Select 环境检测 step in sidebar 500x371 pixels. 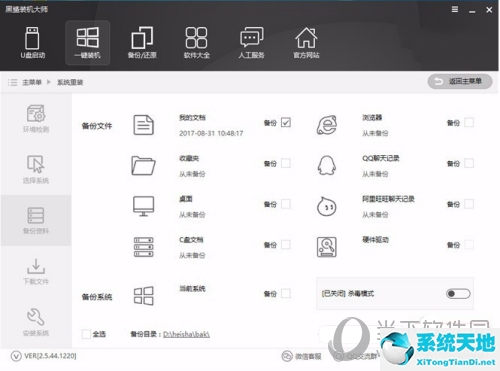pyautogui.click(x=36, y=119)
